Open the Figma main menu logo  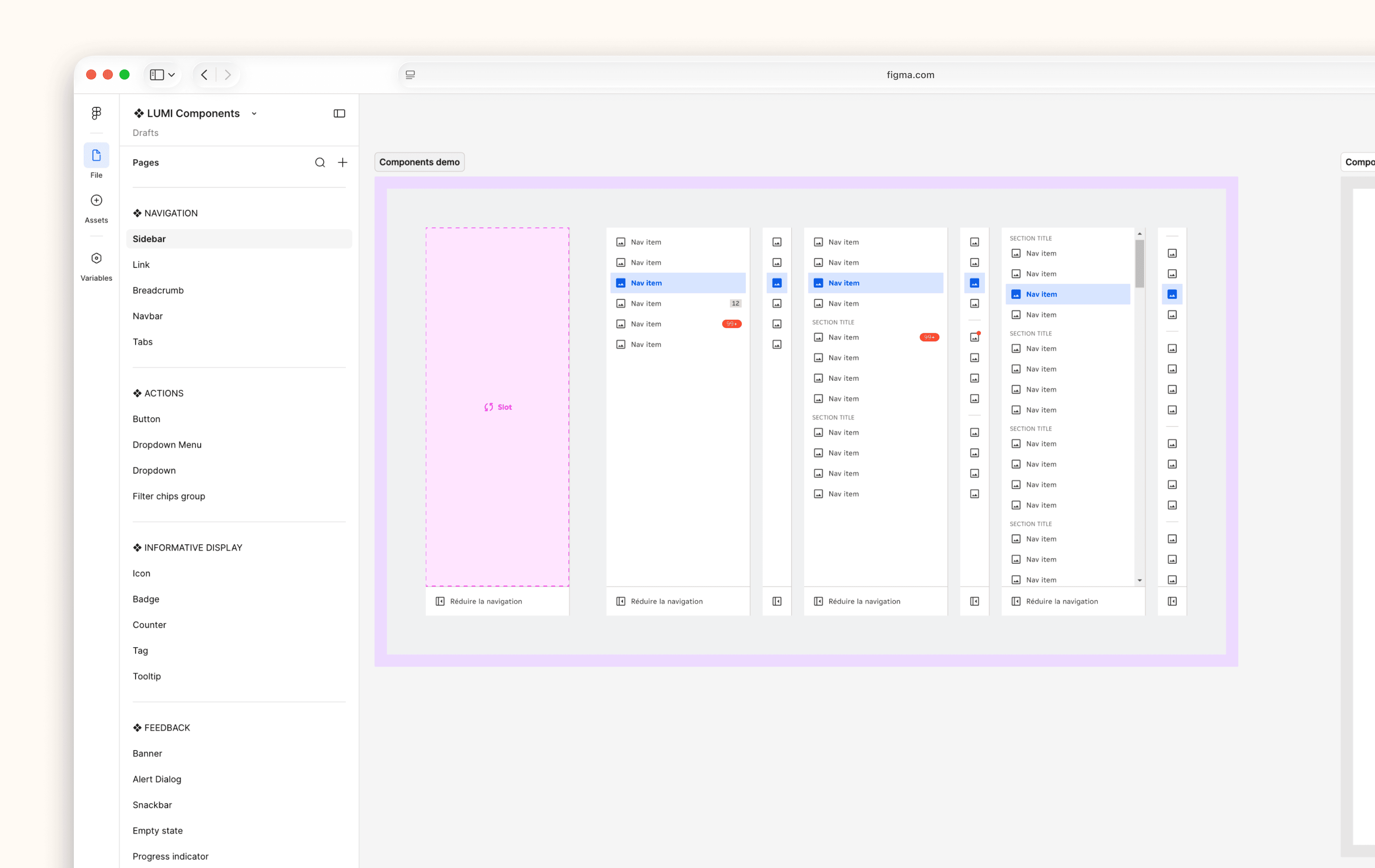pos(97,113)
